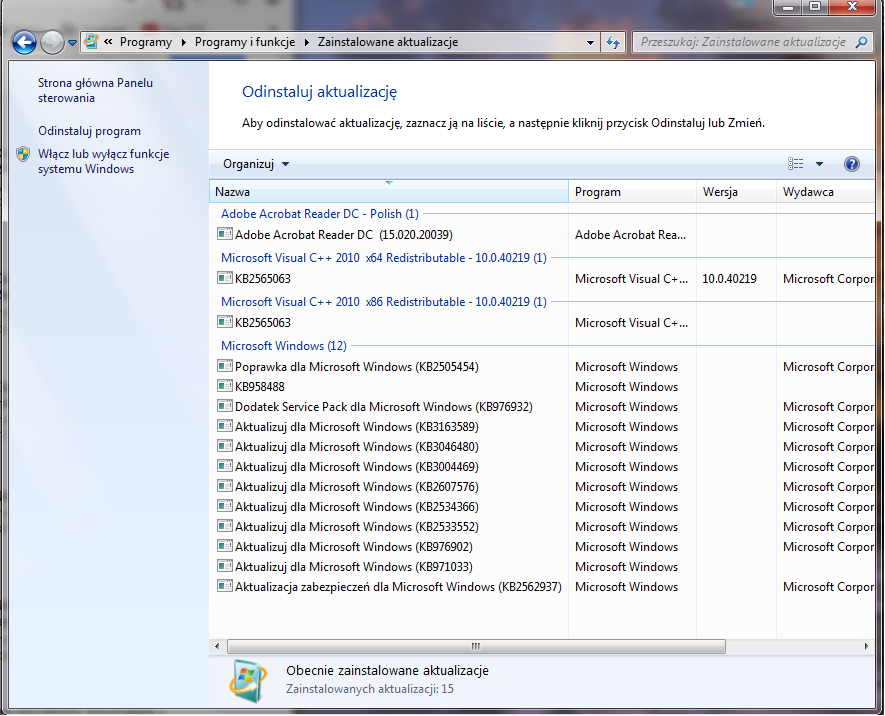
Task: Click the icon next to KB958488
Action: tap(225, 386)
